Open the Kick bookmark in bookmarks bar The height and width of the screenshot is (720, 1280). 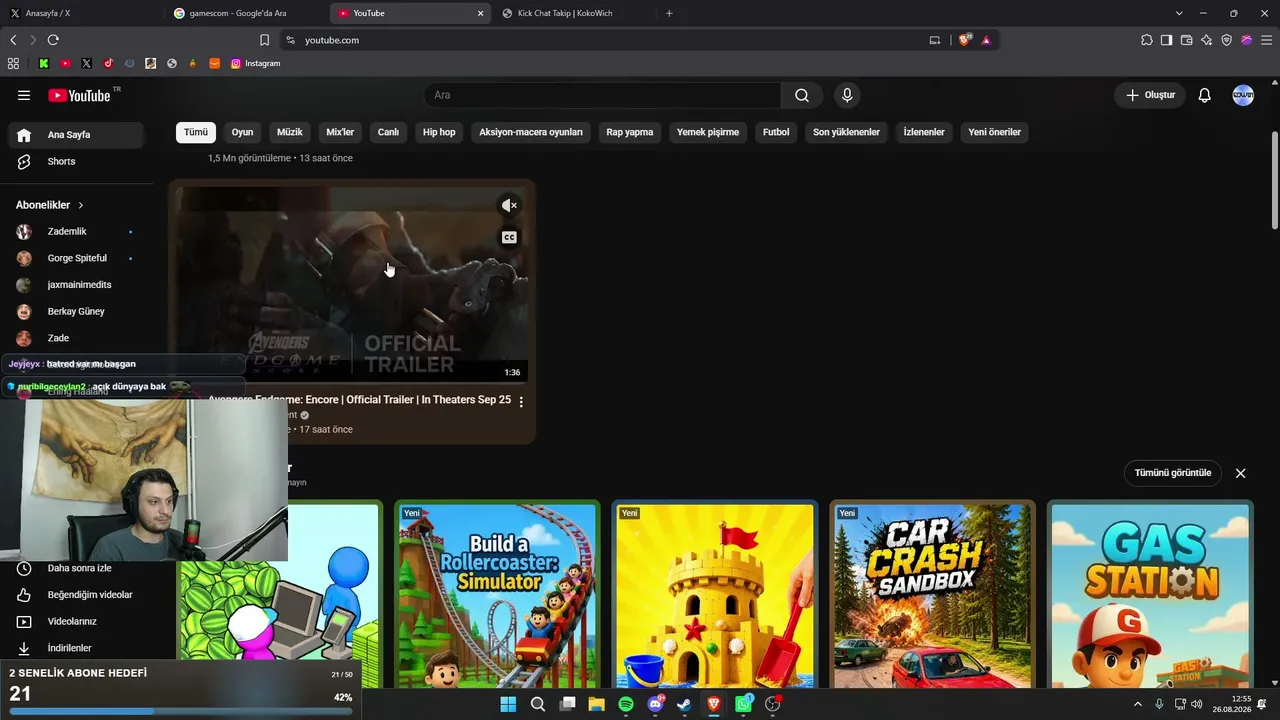coord(44,63)
